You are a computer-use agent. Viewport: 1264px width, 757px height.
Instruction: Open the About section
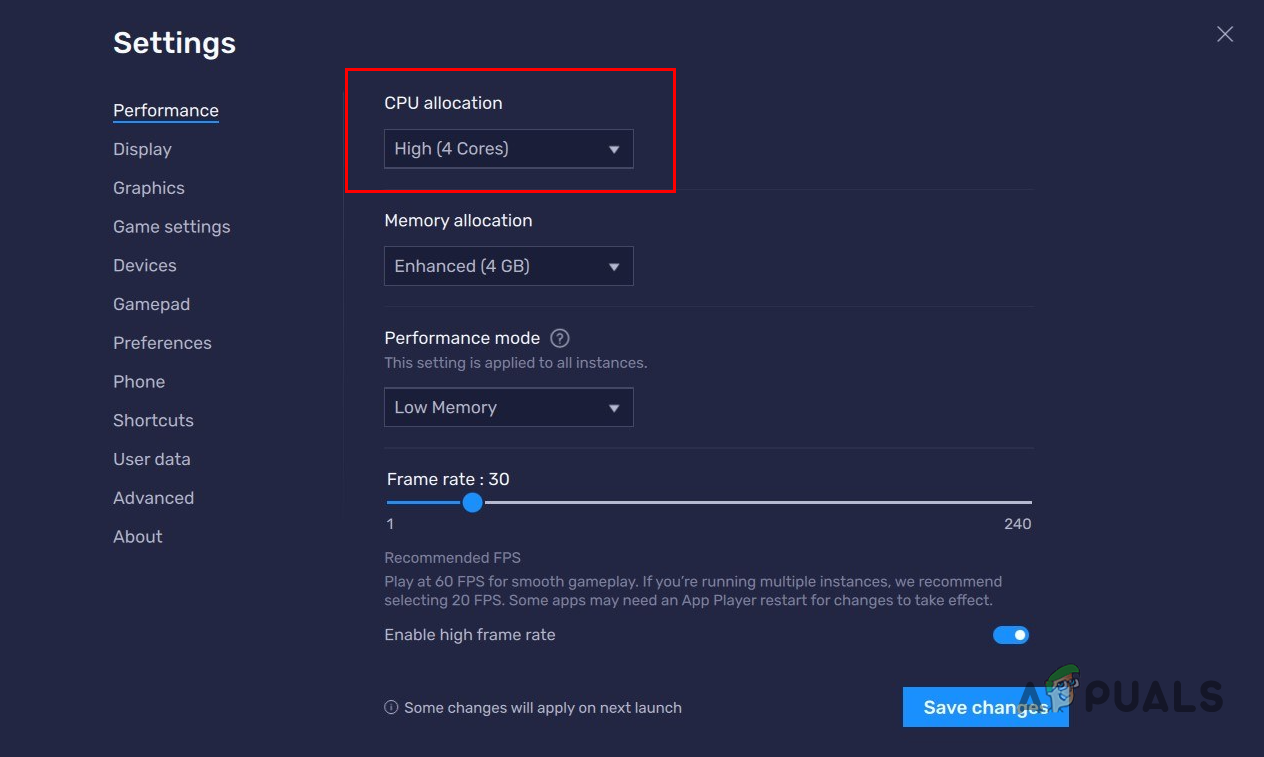coord(137,537)
